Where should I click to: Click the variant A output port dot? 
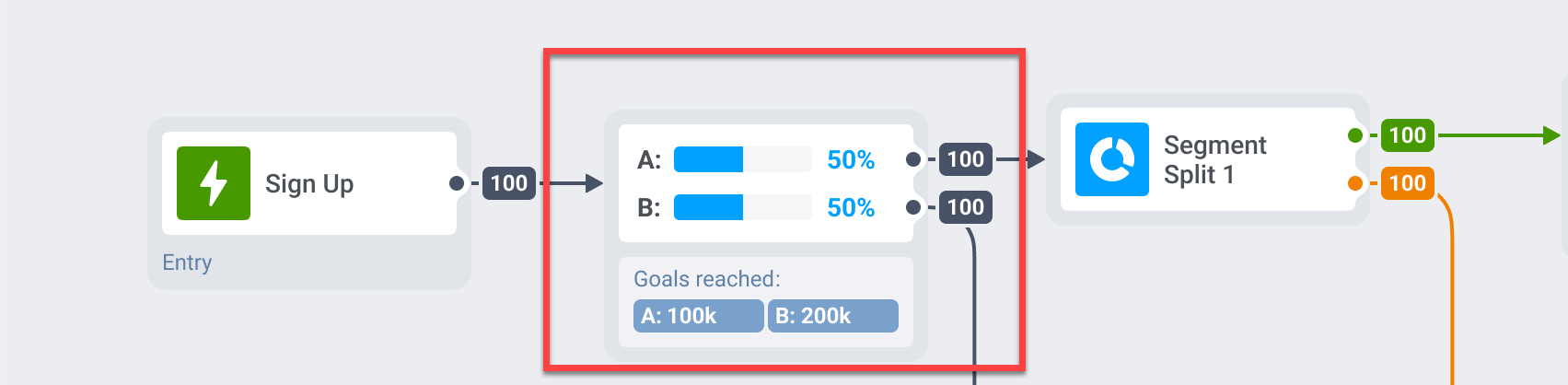pos(913,159)
